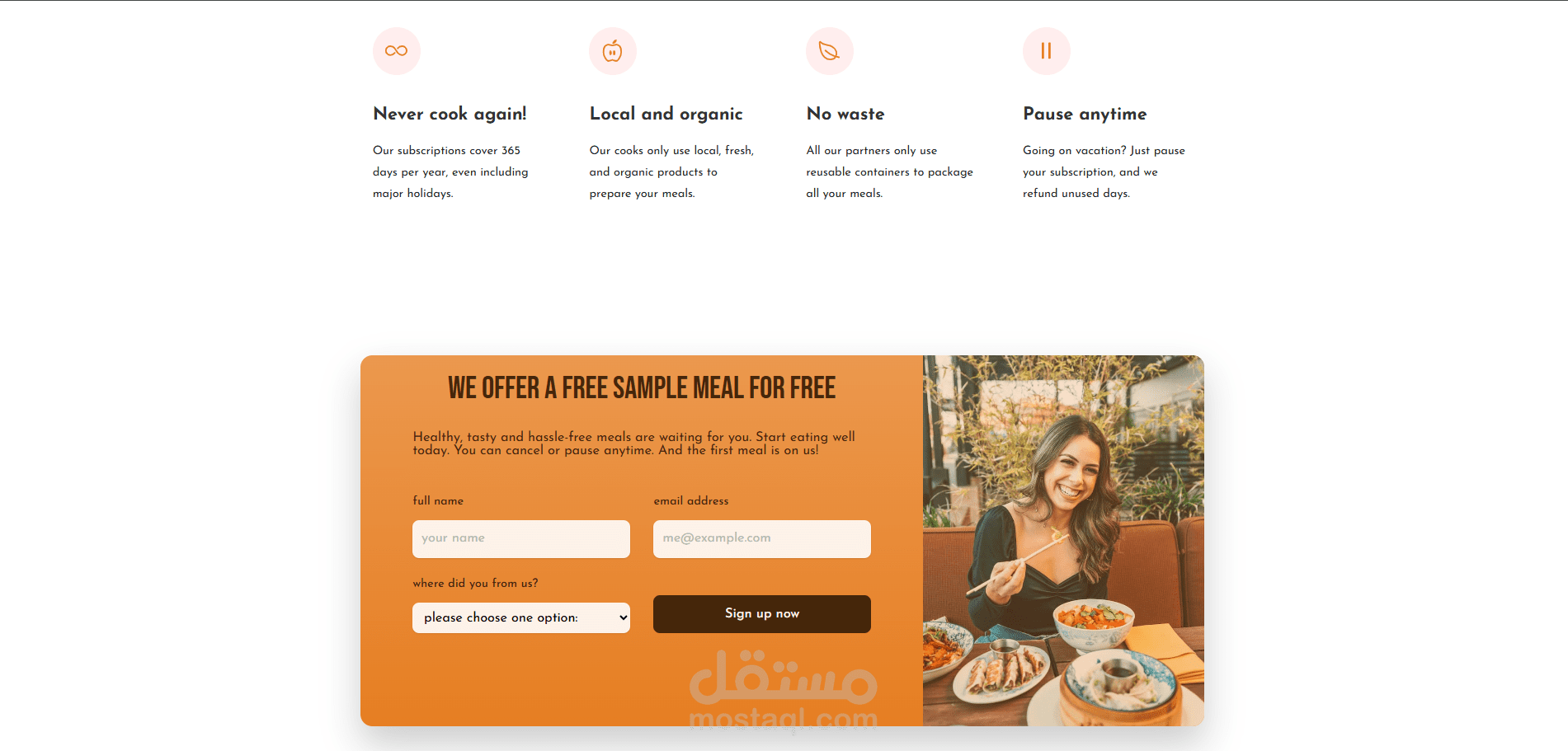Click the 'full name' label
Image resolution: width=1568 pixels, height=751 pixels.
point(438,500)
